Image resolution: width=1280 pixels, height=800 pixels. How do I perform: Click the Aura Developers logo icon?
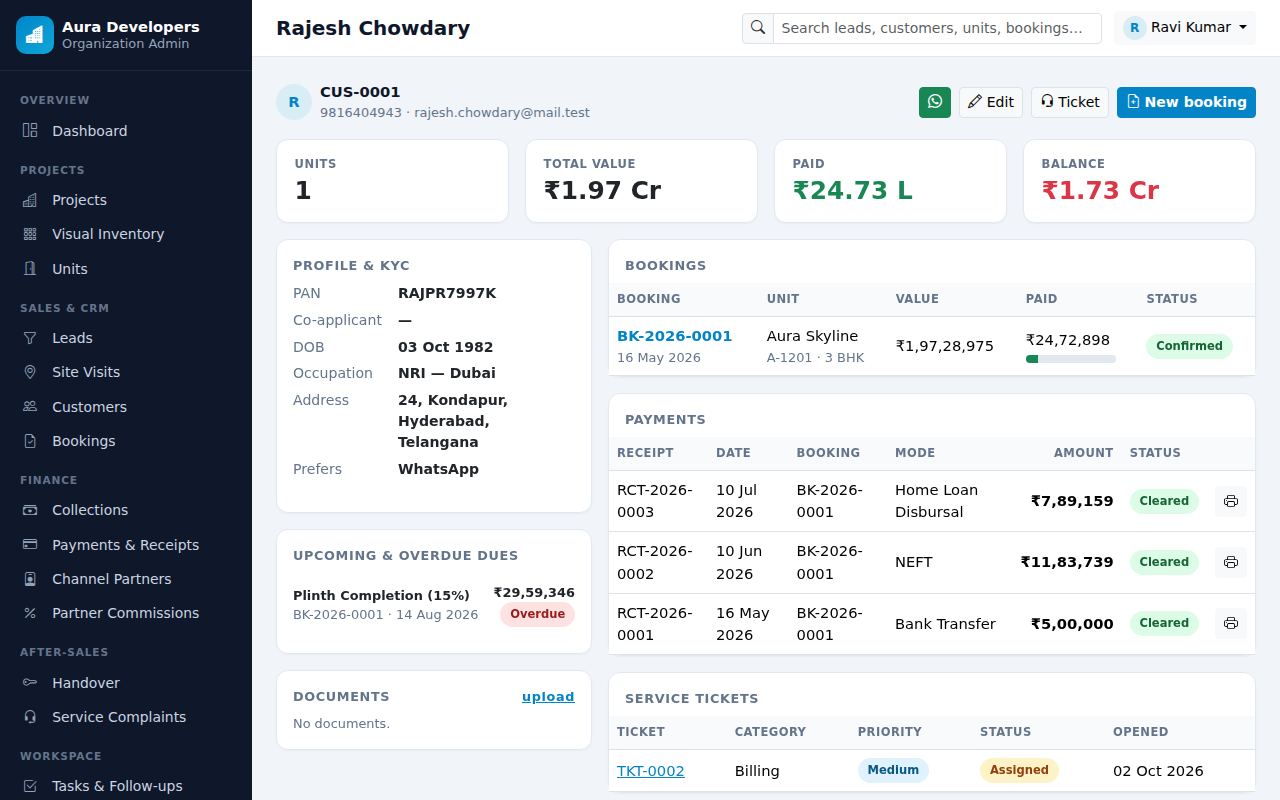click(35, 35)
